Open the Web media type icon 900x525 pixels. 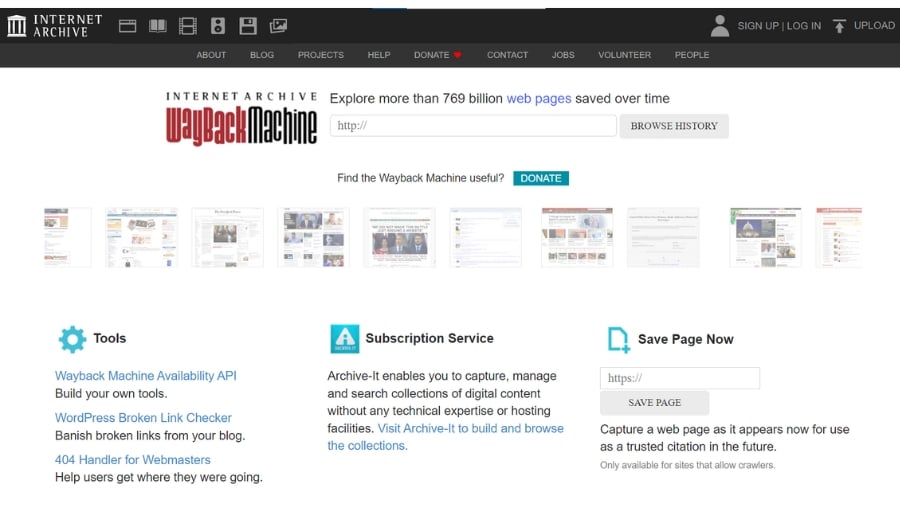click(127, 26)
